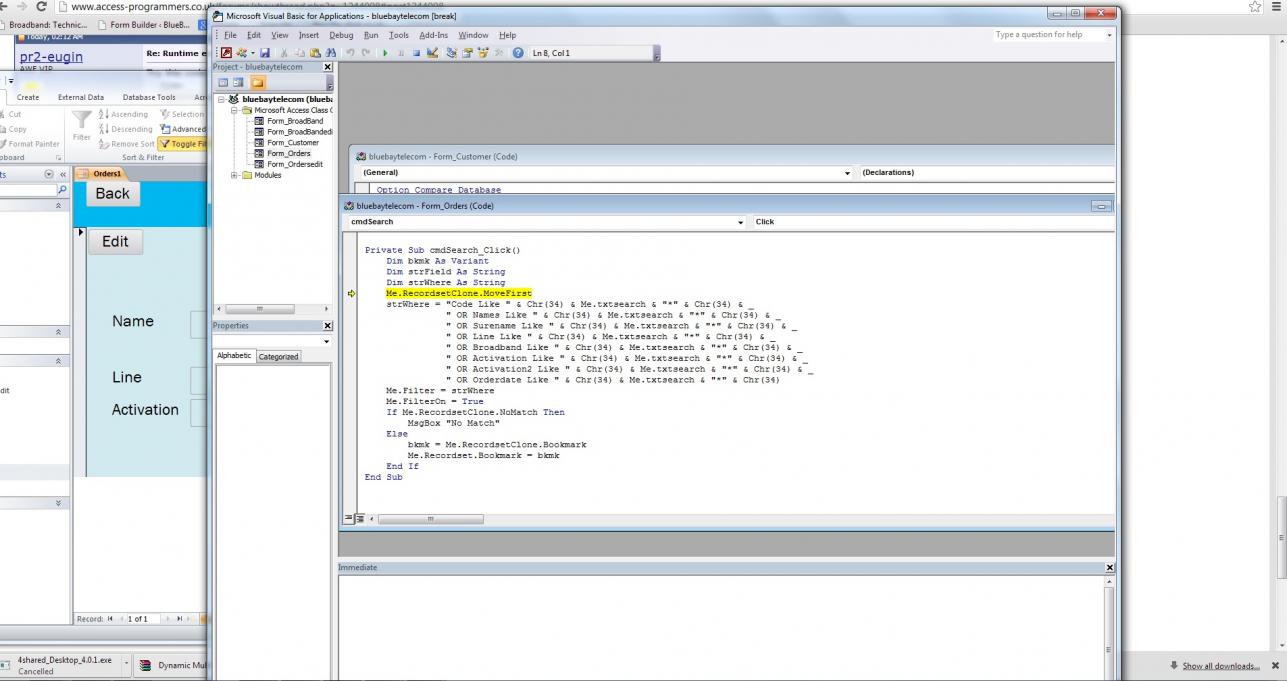The height and width of the screenshot is (681, 1287).
Task: Click in the Immediate window text area
Action: pyautogui.click(x=720, y=628)
